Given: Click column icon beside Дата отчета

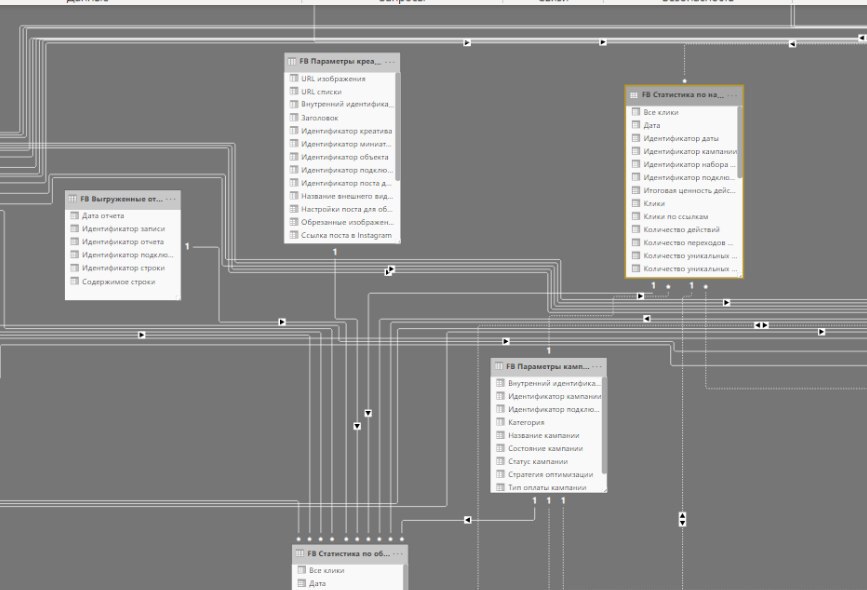Looking at the screenshot, I should point(75,216).
